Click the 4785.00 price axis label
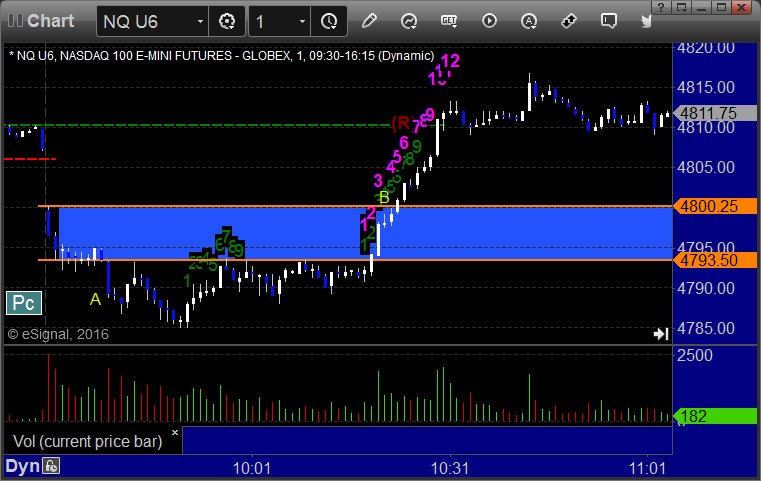Screen dimensions: 761x481 point(706,328)
